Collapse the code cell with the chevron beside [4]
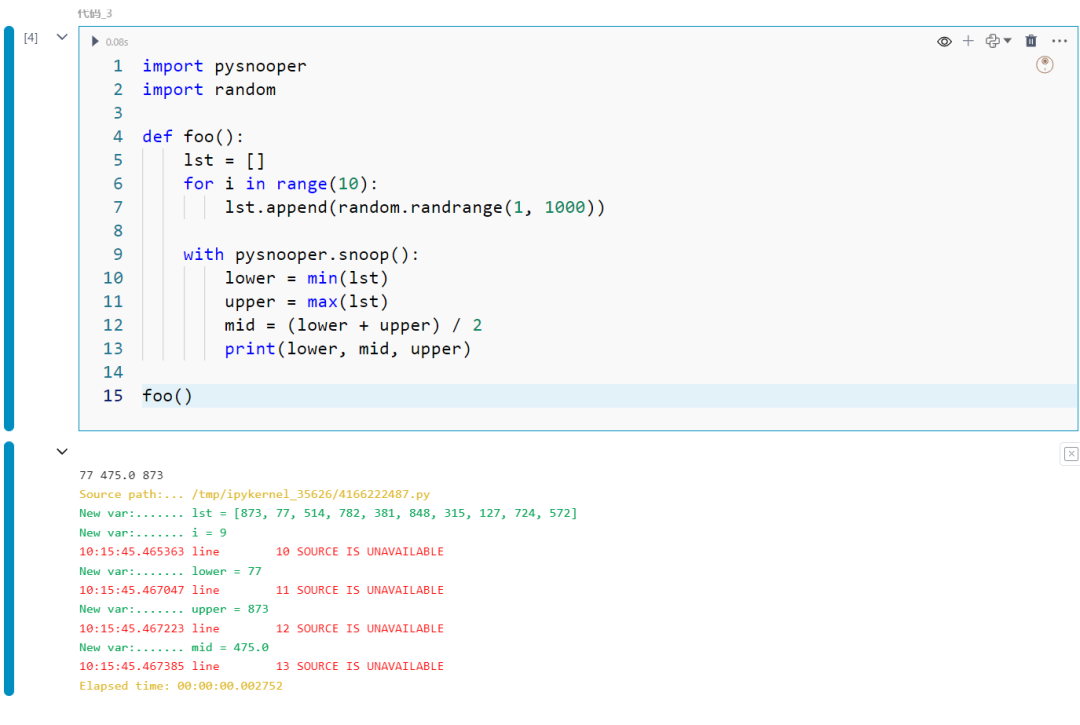The image size is (1080, 725). tap(62, 37)
